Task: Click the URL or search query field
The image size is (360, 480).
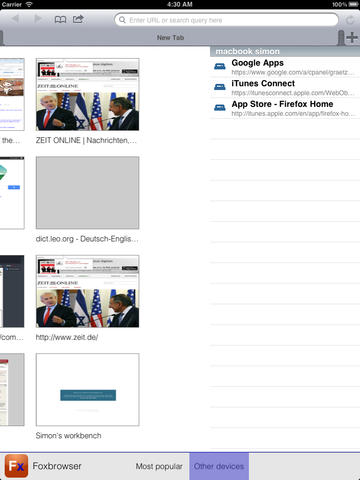Action: point(226,20)
